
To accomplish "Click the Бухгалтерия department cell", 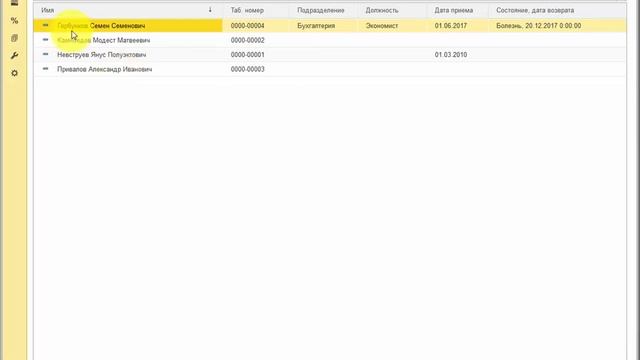I will [316, 26].
